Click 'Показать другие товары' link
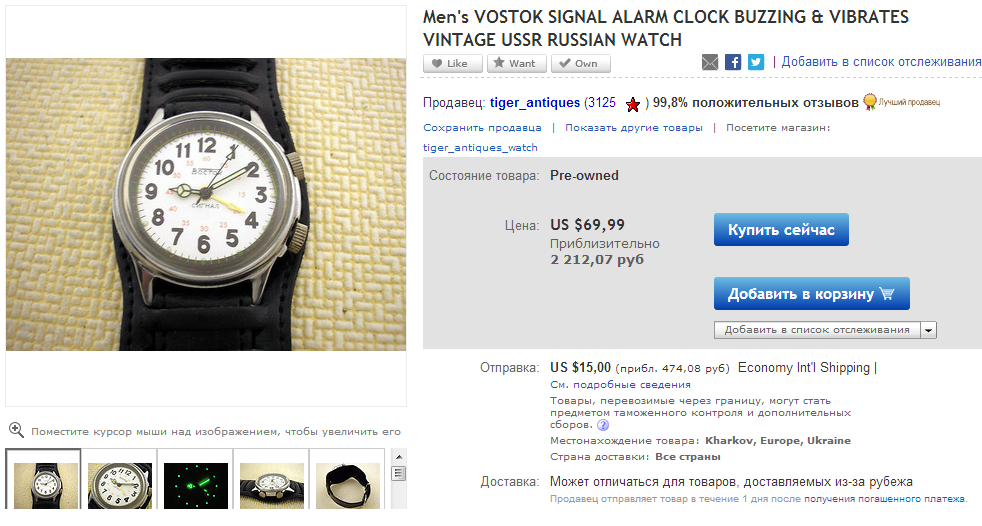Screen dimensions: 982x526 tap(634, 128)
